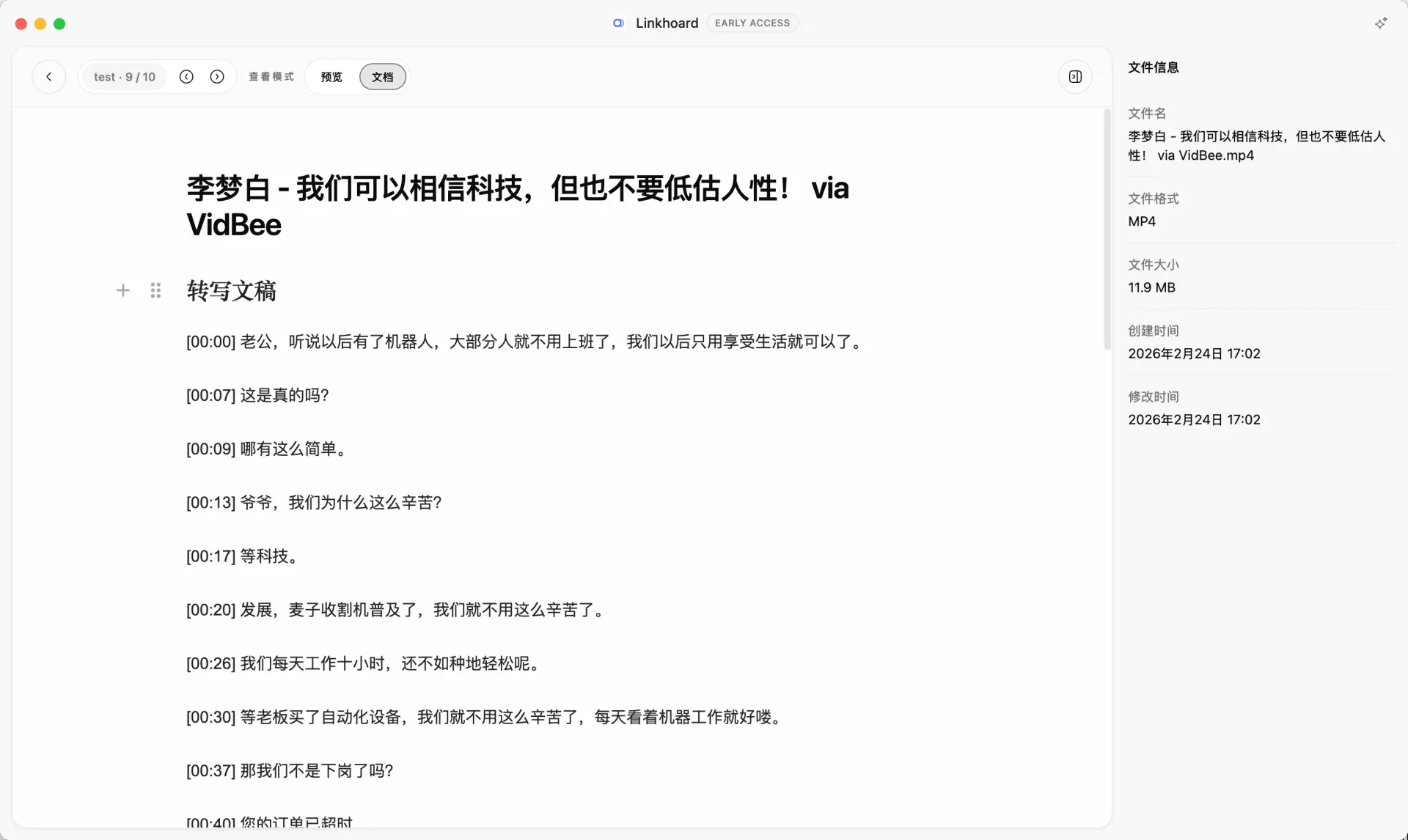Select the 文档 view mode

point(382,77)
